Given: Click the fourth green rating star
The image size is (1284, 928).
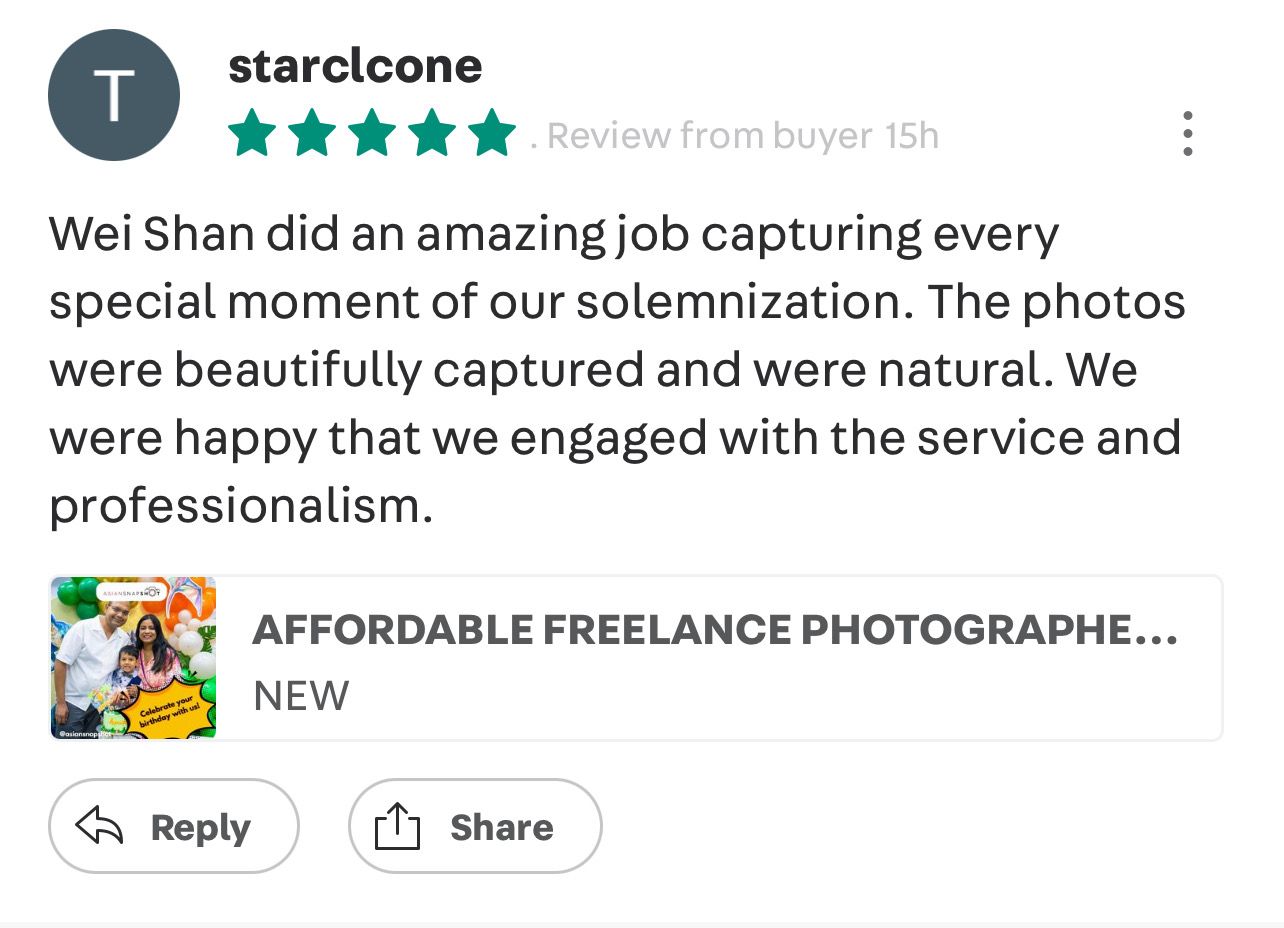Looking at the screenshot, I should (432, 134).
